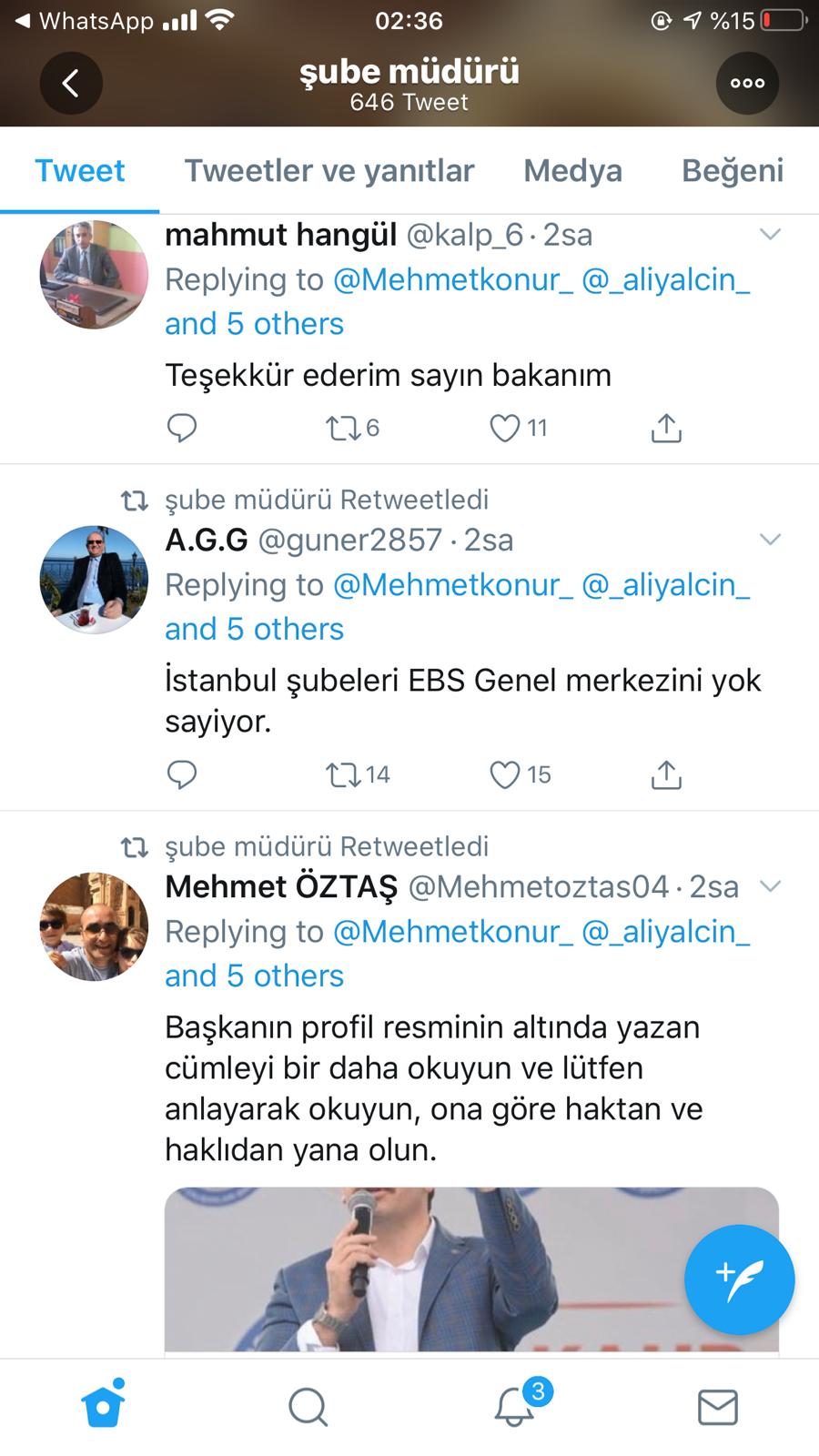Reply to mahmut hangül's tweet

point(182,428)
